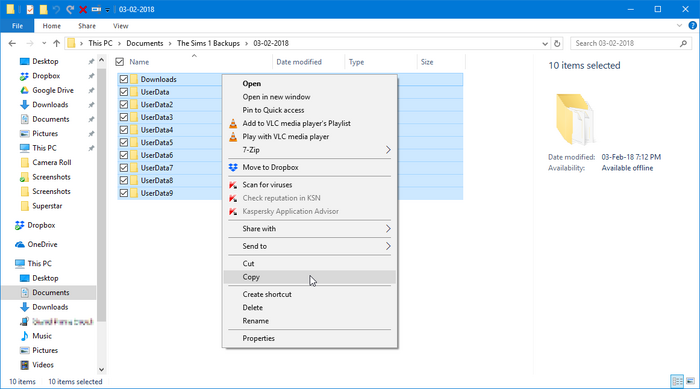Viewport: 700px width, 389px height.
Task: Click the VLC cone next to Add to Playlist
Action: (233, 123)
